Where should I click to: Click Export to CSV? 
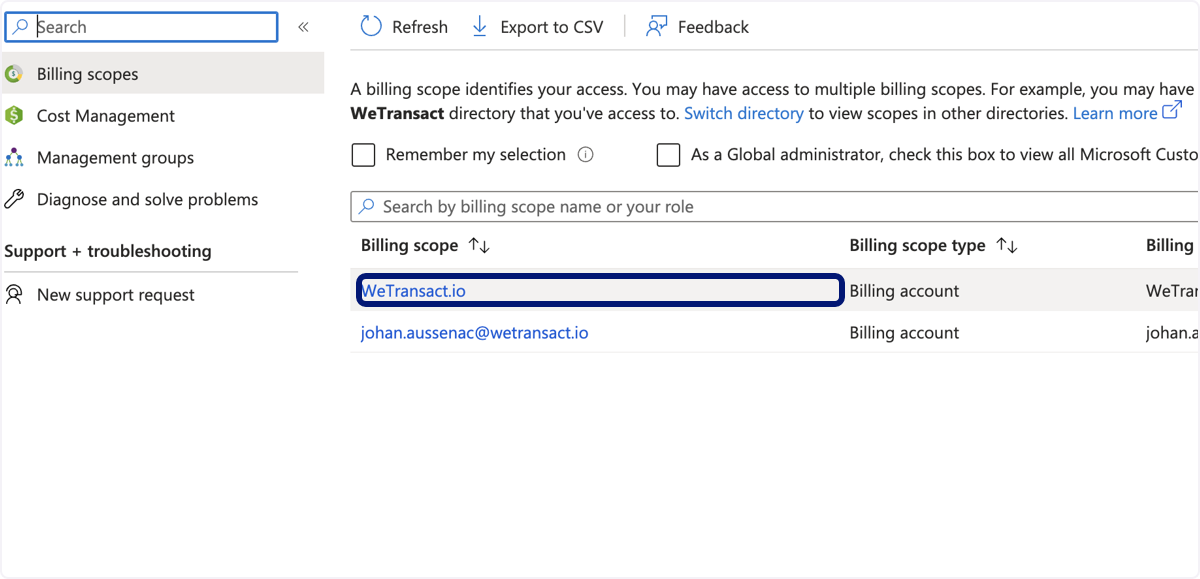click(x=537, y=27)
